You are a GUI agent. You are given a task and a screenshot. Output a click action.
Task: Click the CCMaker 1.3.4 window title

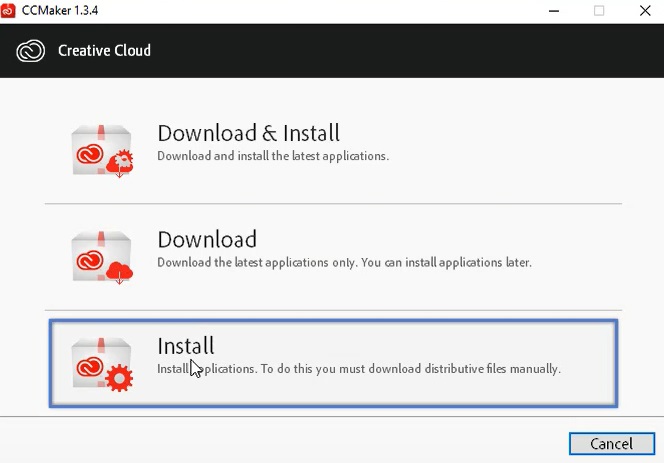pos(67,10)
